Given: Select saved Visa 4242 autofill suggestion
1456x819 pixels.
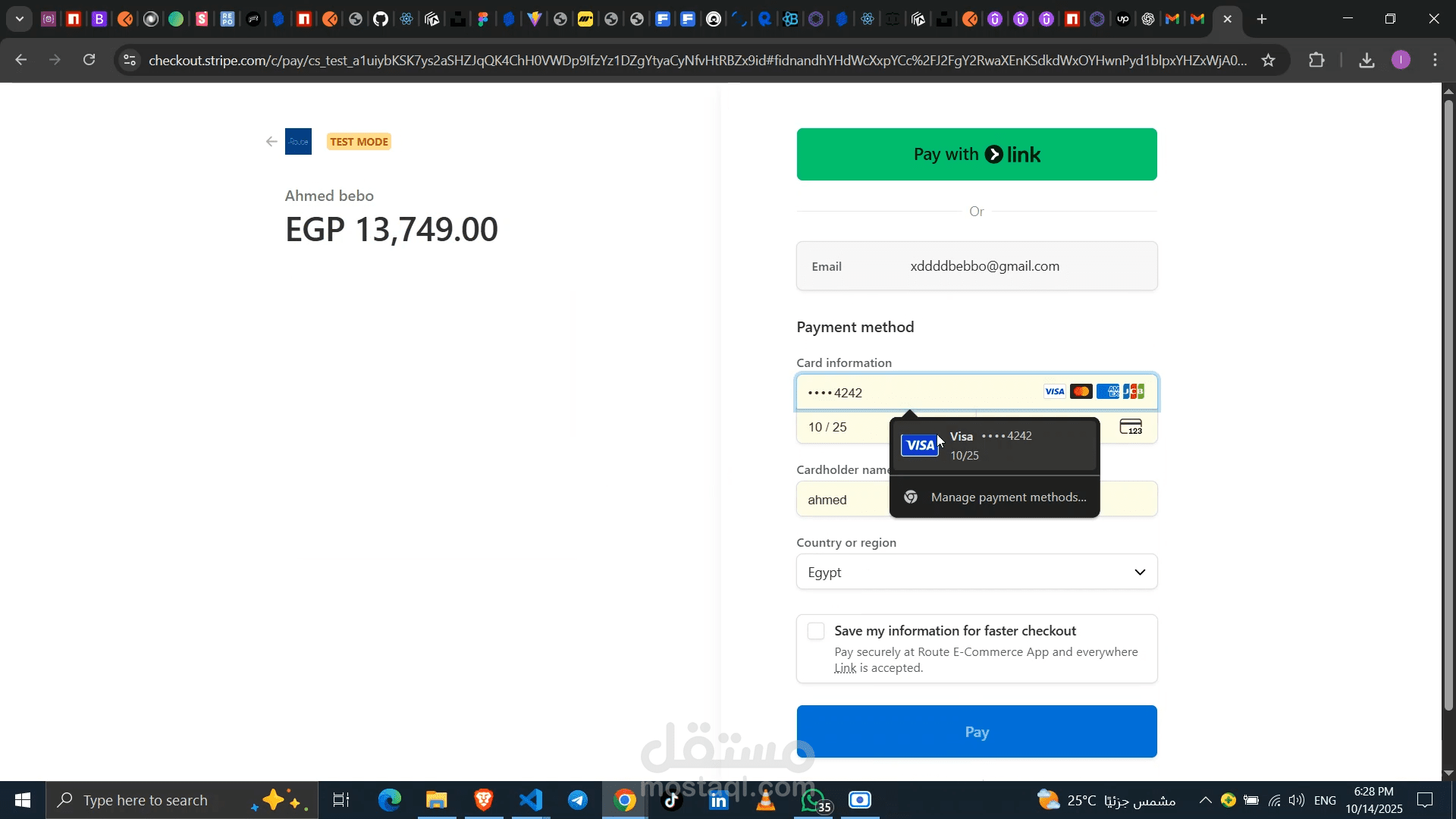Looking at the screenshot, I should pyautogui.click(x=993, y=446).
